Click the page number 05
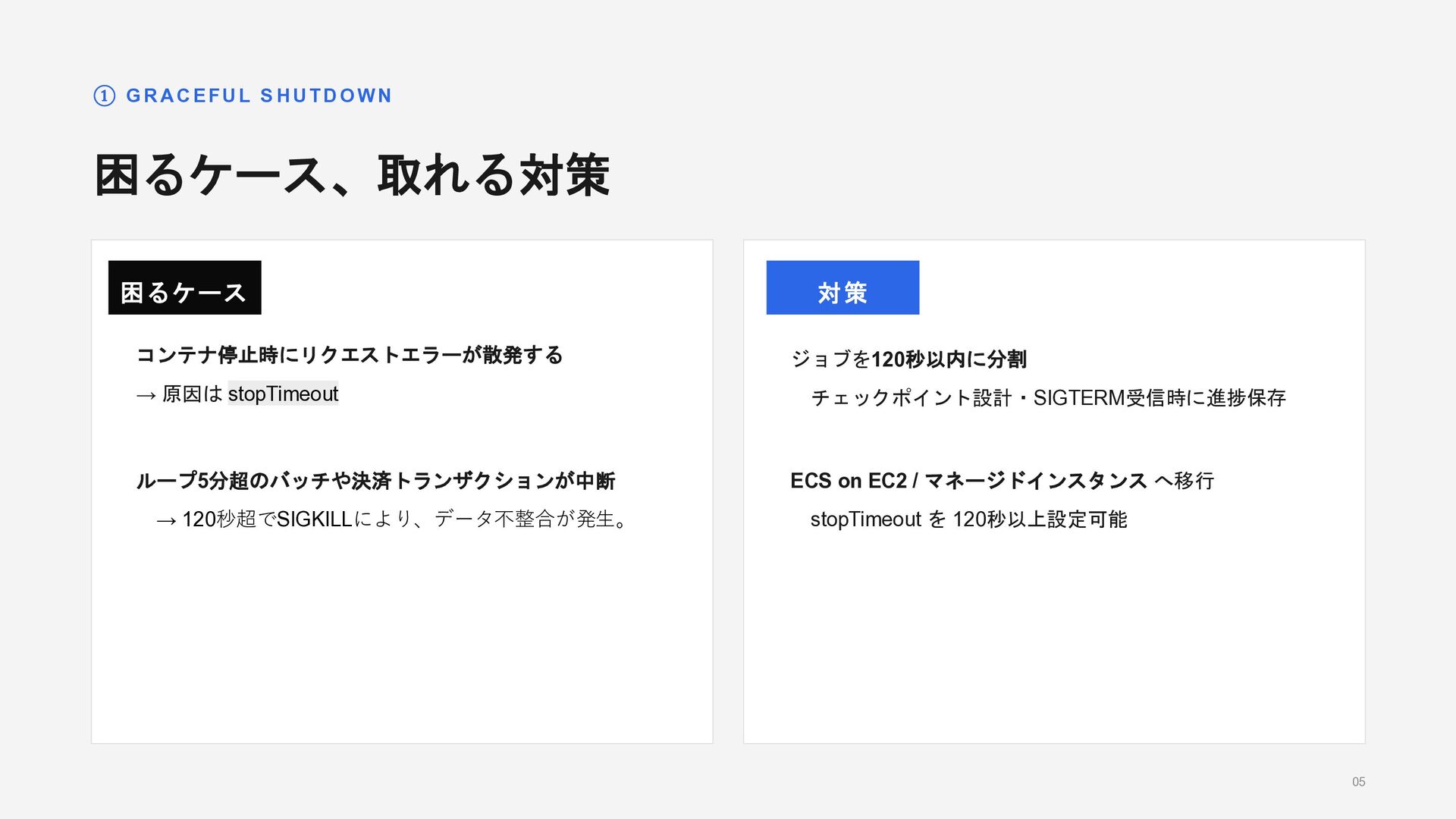 [1358, 782]
